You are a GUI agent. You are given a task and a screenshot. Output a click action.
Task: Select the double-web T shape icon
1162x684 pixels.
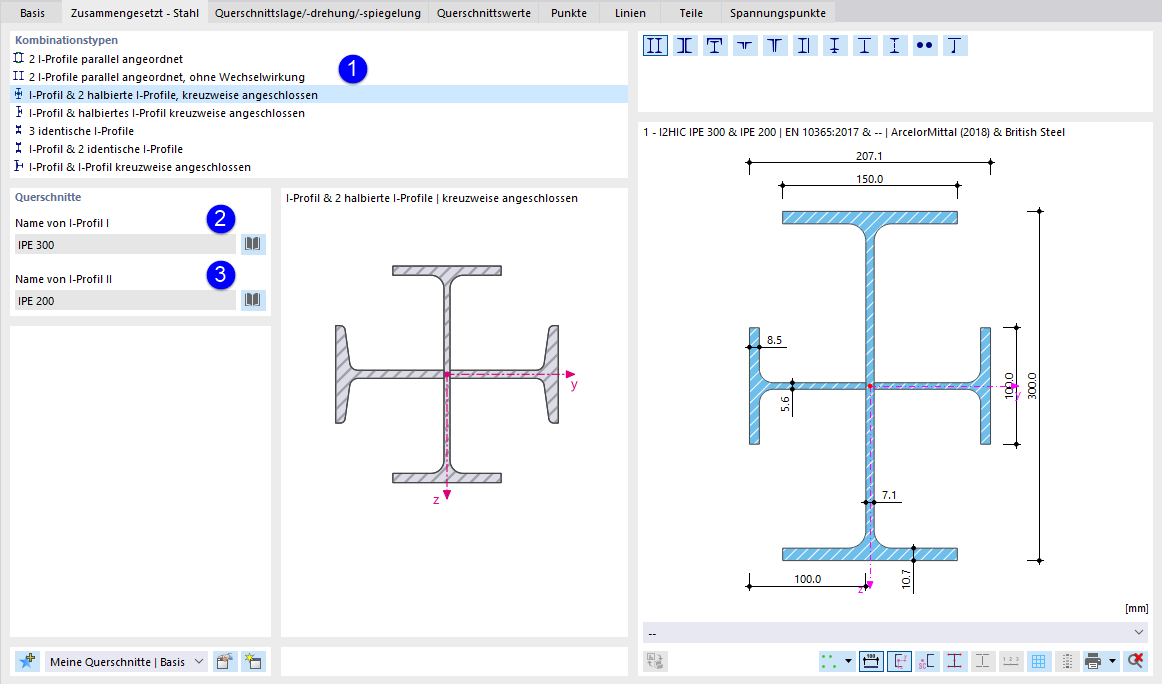(x=774, y=46)
